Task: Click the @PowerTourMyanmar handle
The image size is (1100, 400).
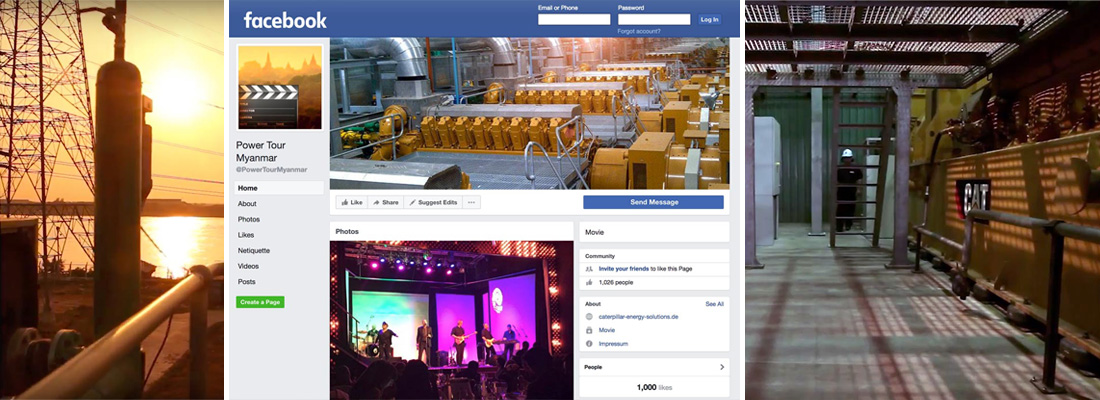Action: (271, 170)
